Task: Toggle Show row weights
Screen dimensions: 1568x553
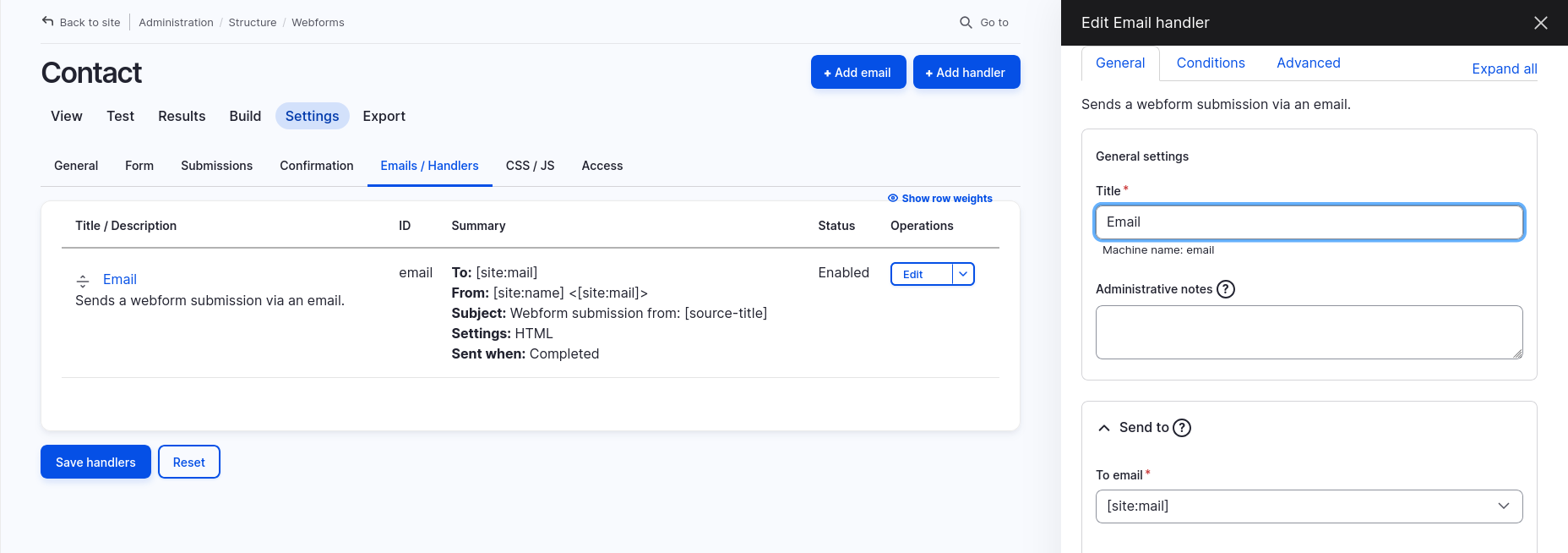Action: click(939, 199)
